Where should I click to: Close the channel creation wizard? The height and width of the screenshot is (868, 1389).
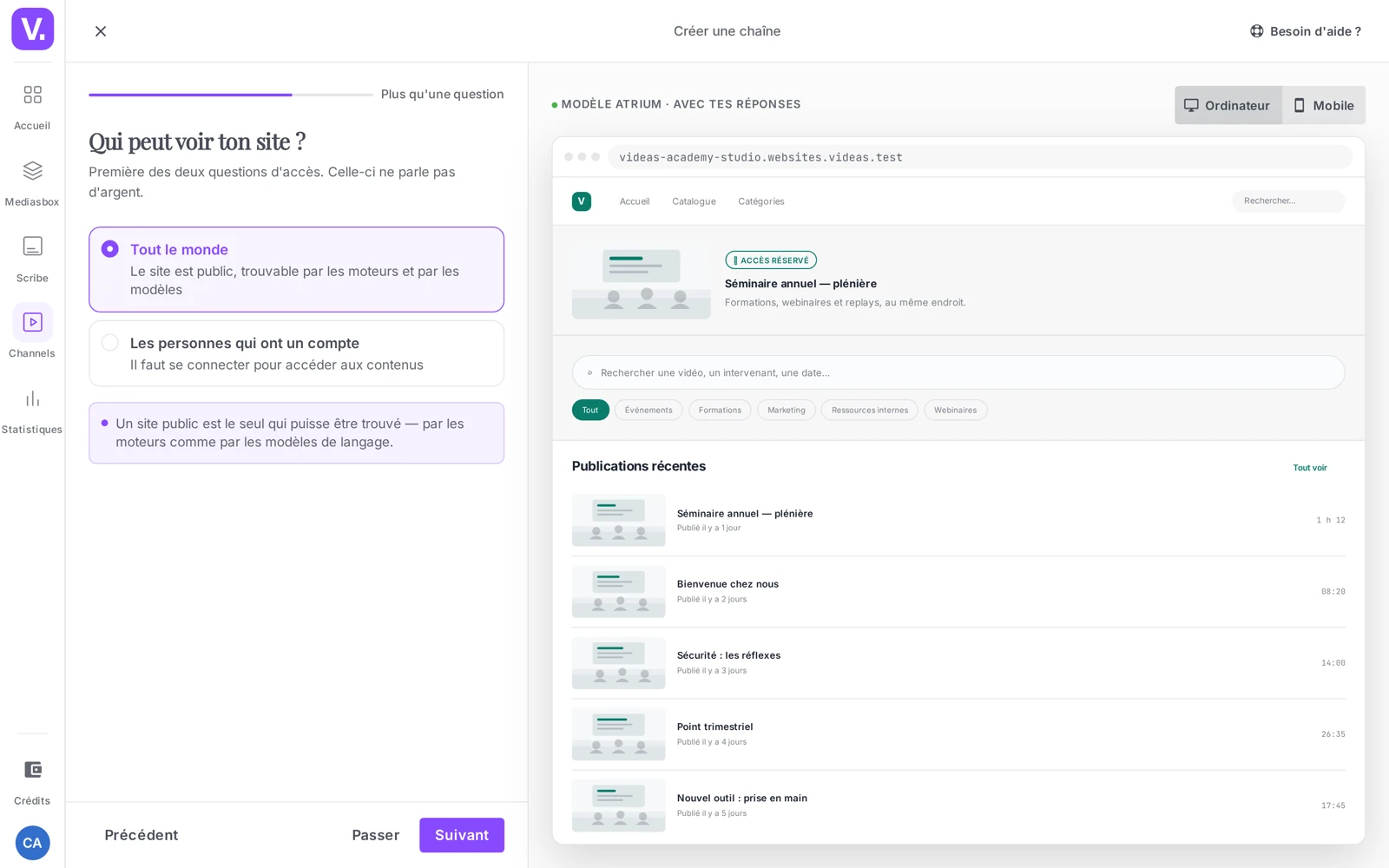pos(101,31)
